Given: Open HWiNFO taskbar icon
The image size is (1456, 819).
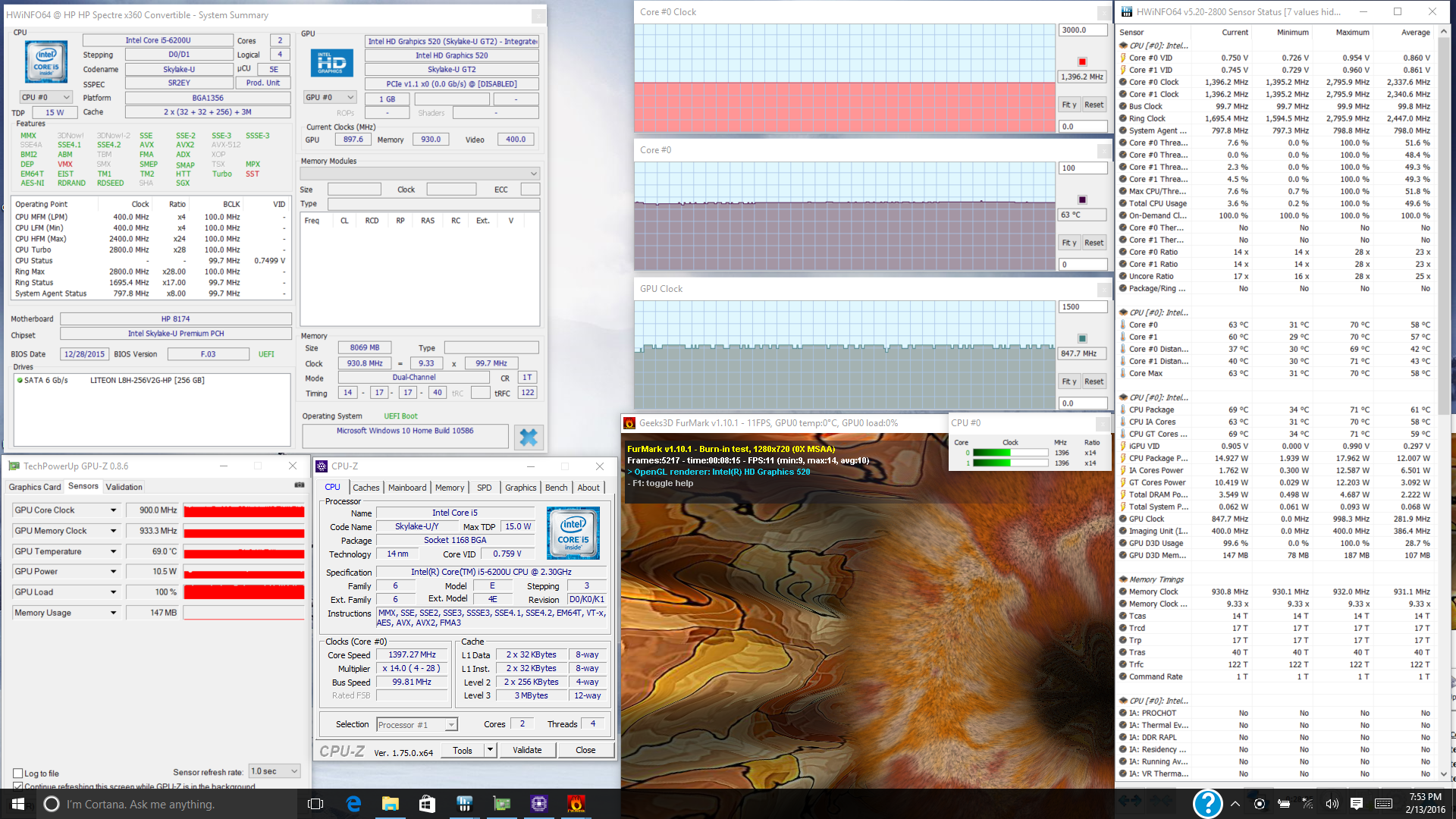Looking at the screenshot, I should pos(465,804).
